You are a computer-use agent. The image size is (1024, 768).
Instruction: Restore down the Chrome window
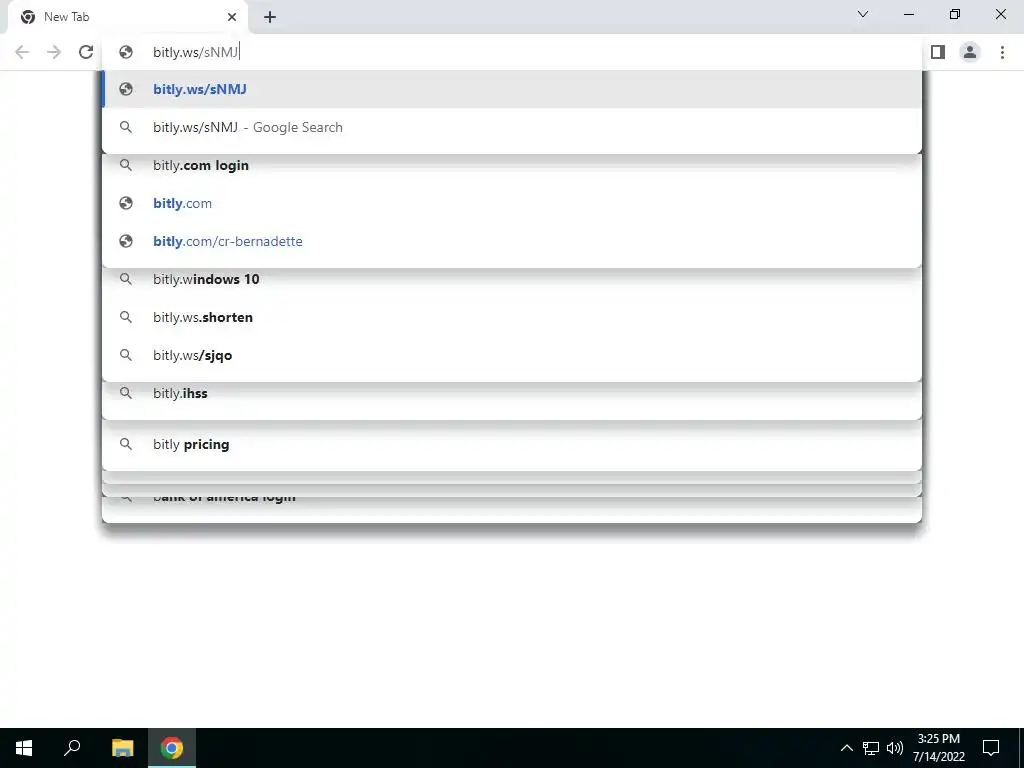click(955, 14)
